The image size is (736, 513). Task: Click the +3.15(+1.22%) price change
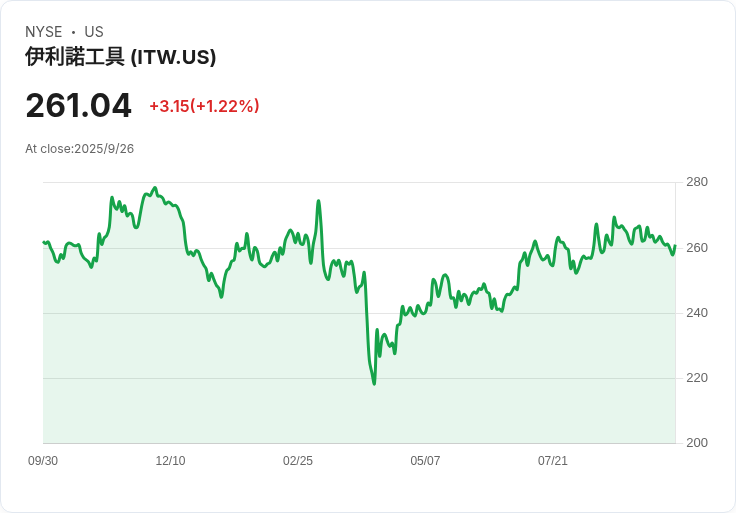pos(204,106)
